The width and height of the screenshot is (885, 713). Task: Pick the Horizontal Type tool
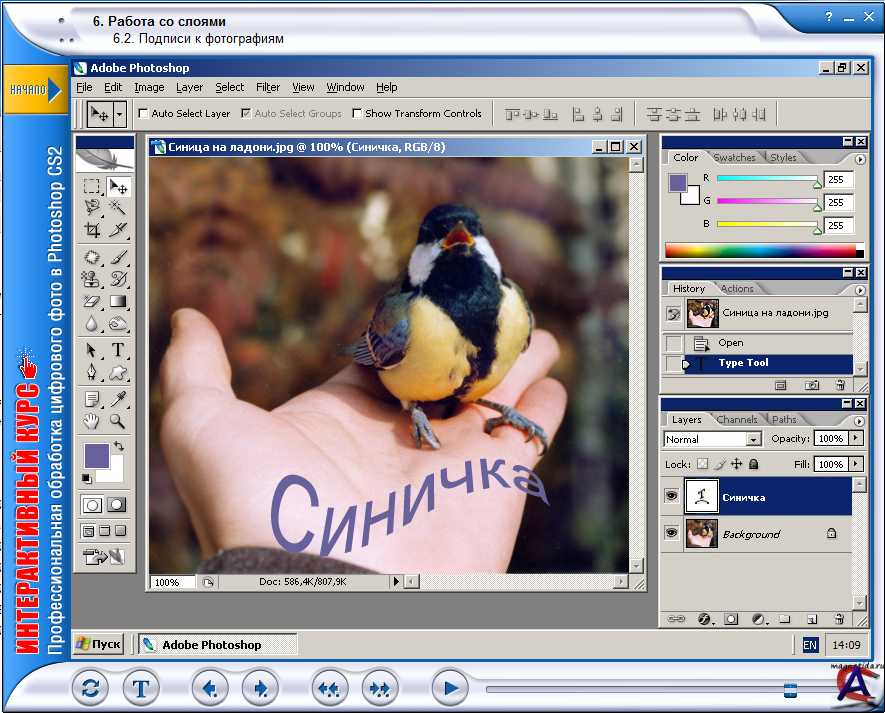(x=118, y=350)
